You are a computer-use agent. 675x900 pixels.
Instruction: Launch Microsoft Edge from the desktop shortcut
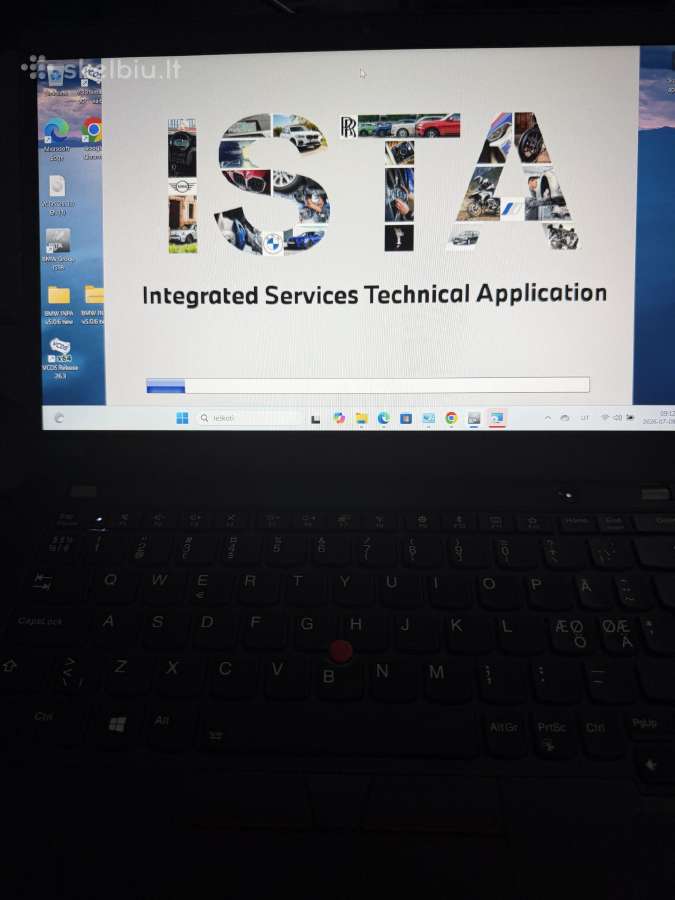click(x=56, y=138)
